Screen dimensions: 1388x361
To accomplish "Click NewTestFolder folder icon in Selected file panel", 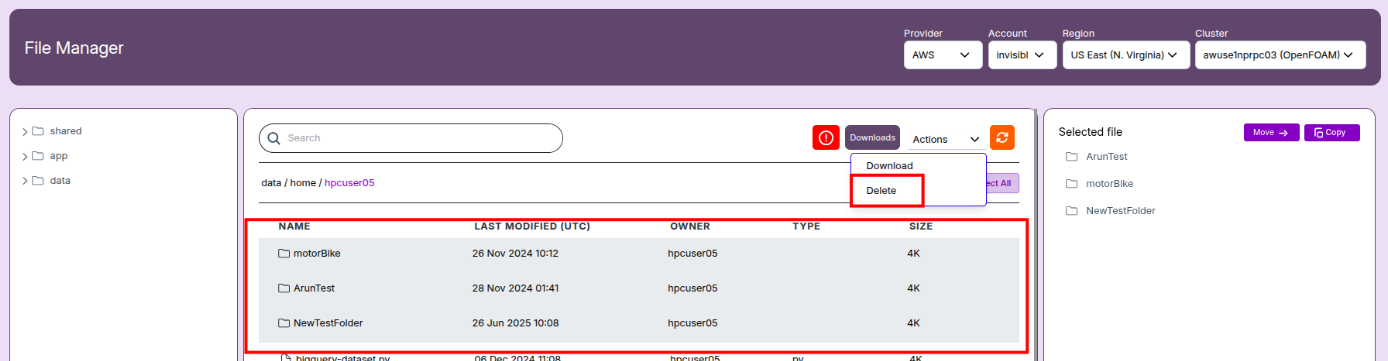I will 1071,211.
